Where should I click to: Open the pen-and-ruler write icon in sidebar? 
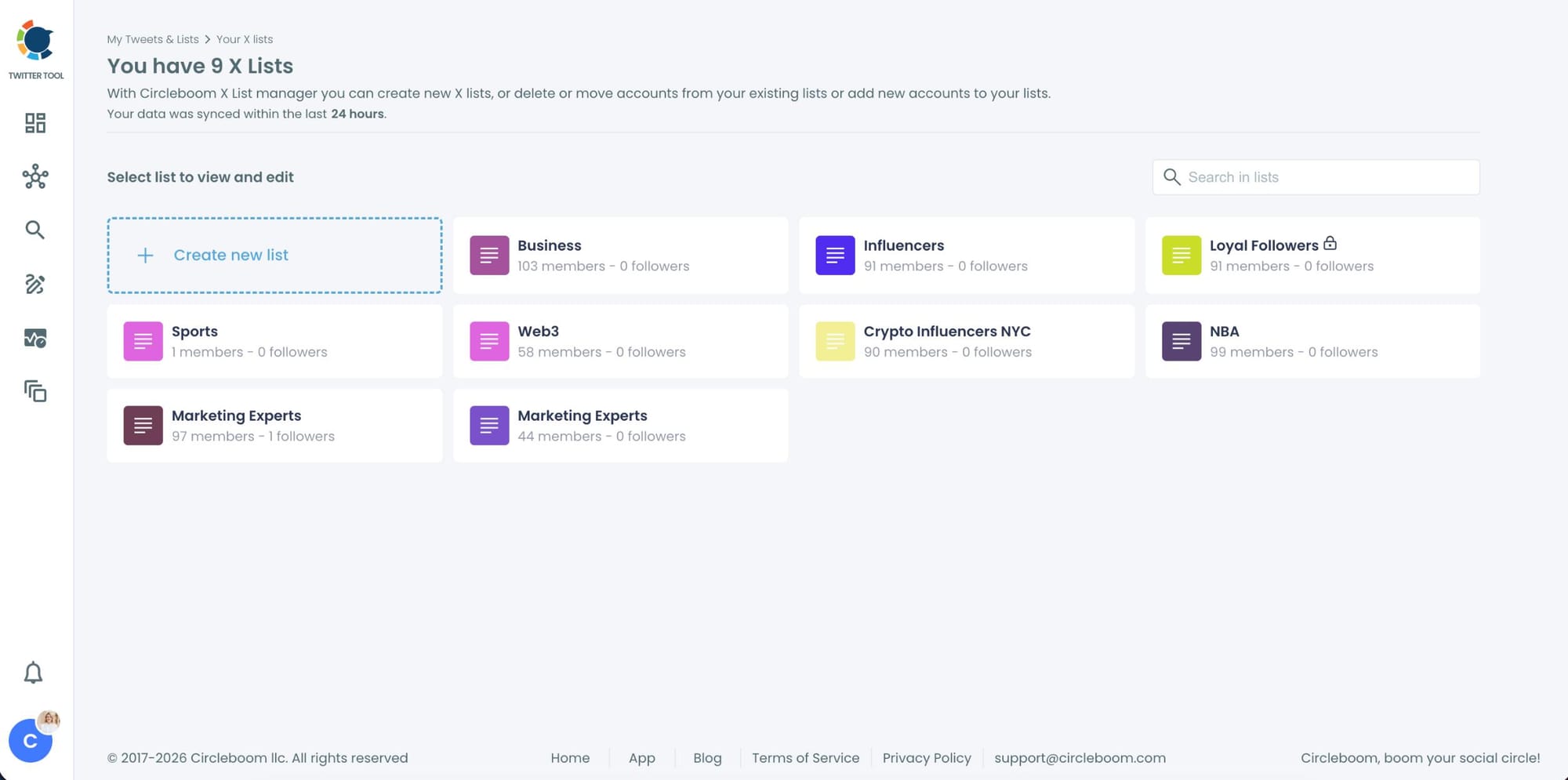[35, 284]
